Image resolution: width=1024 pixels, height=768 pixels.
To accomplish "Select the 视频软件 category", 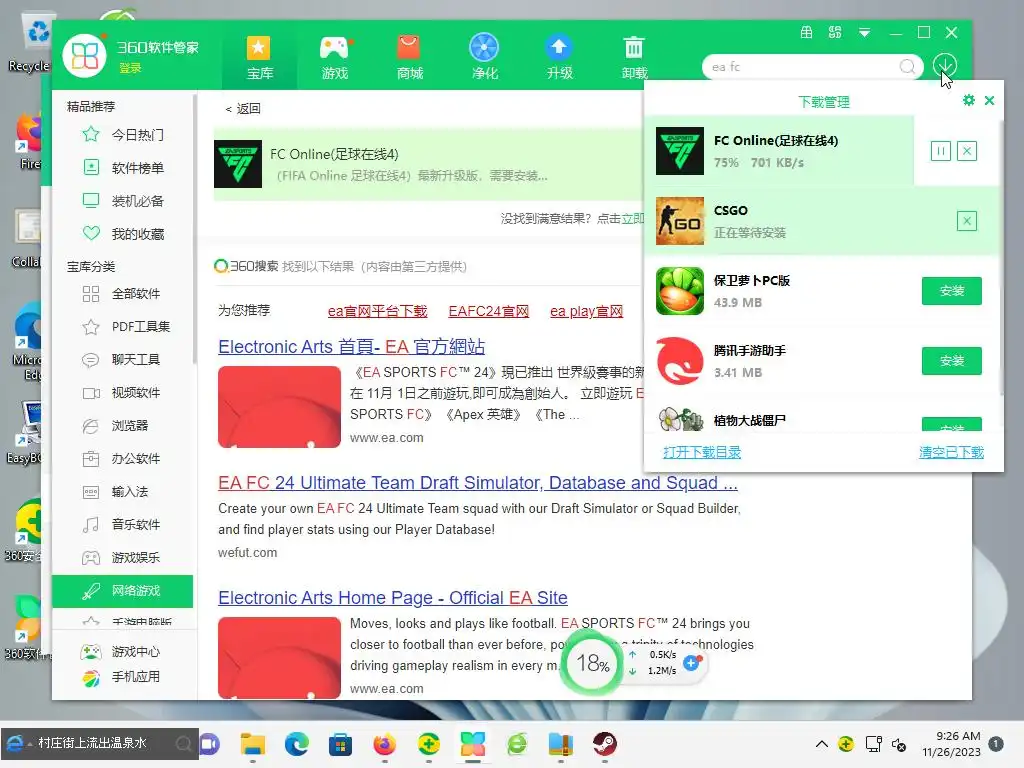I will click(136, 392).
